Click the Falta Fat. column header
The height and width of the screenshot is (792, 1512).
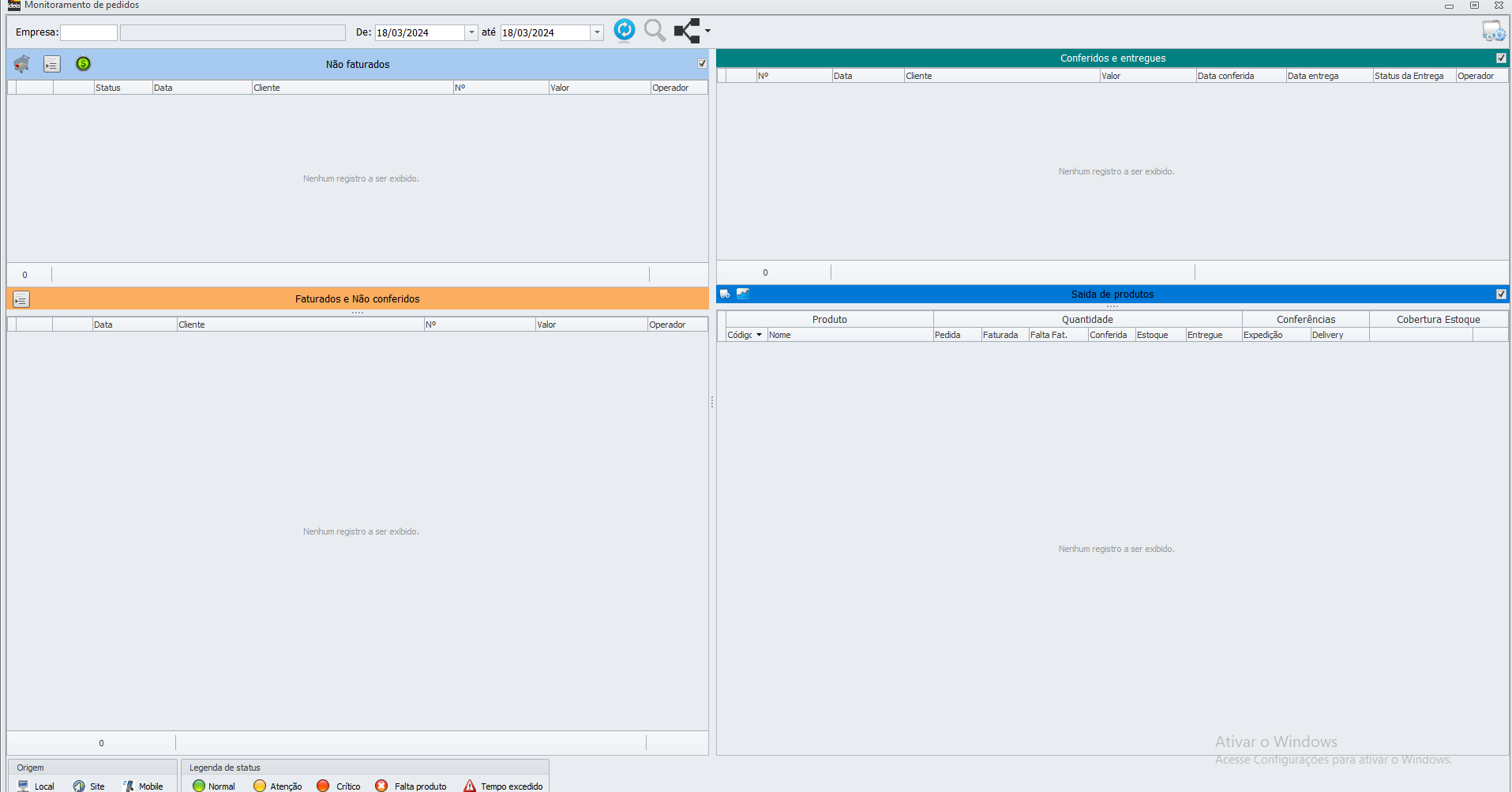pyautogui.click(x=1057, y=335)
